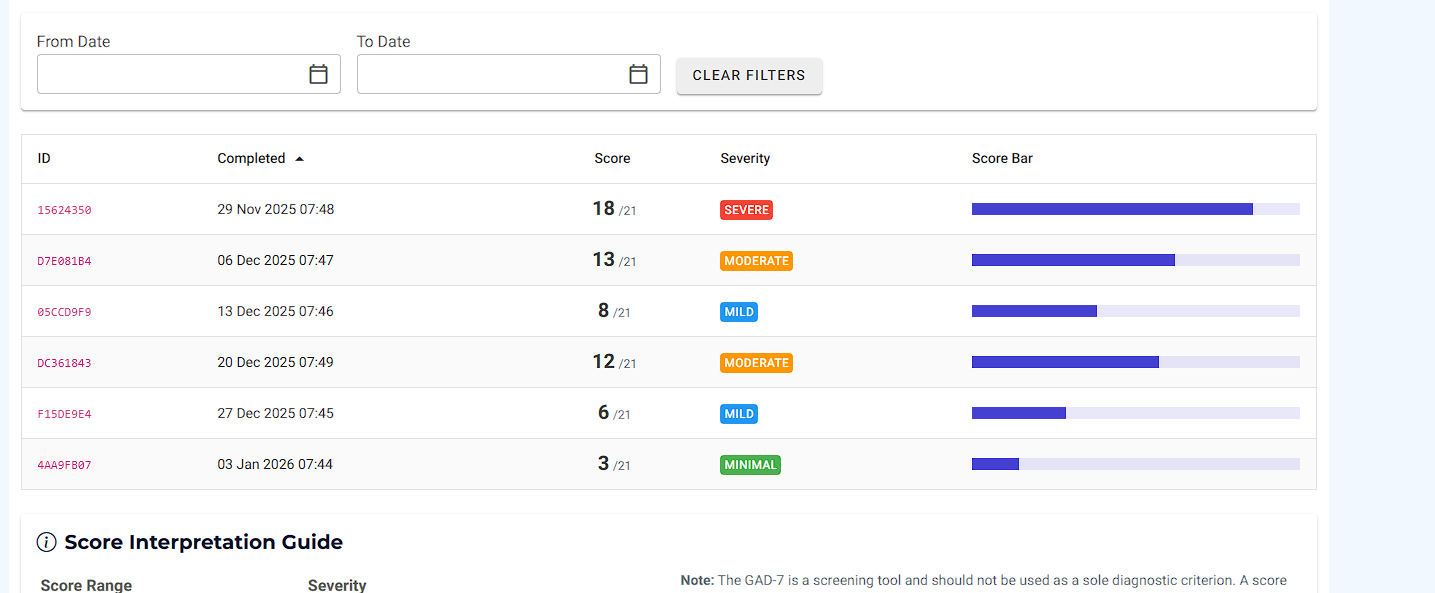The width and height of the screenshot is (1435, 593).
Task: Open the From Date calendar picker icon
Action: click(x=318, y=74)
